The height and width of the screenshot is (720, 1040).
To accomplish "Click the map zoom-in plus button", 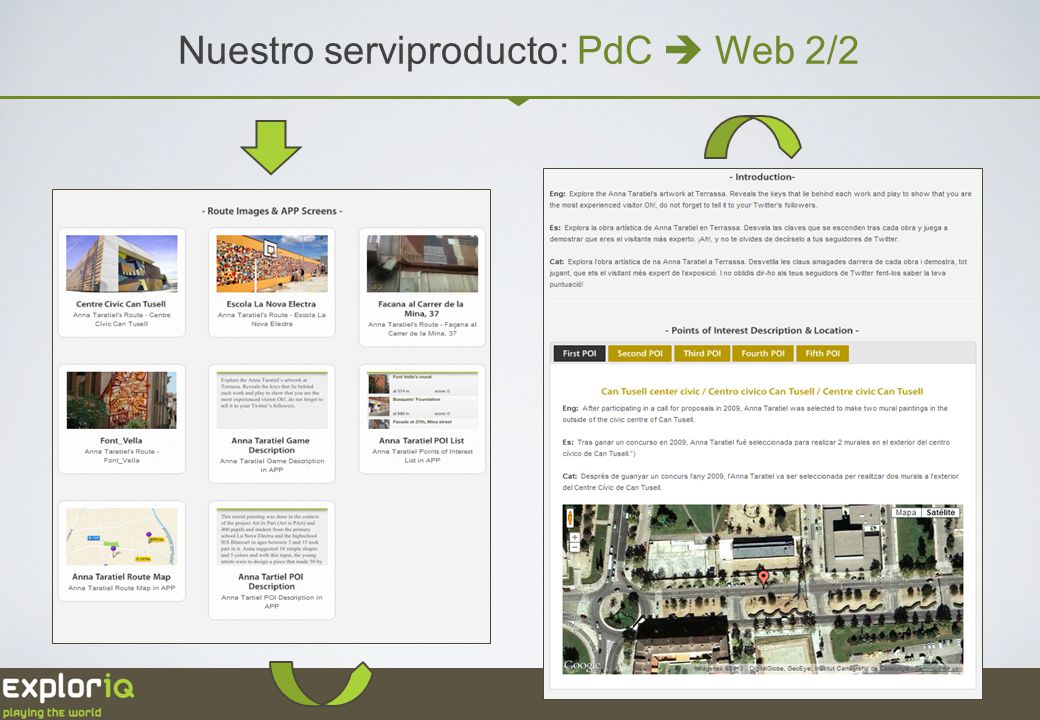I will 574,537.
